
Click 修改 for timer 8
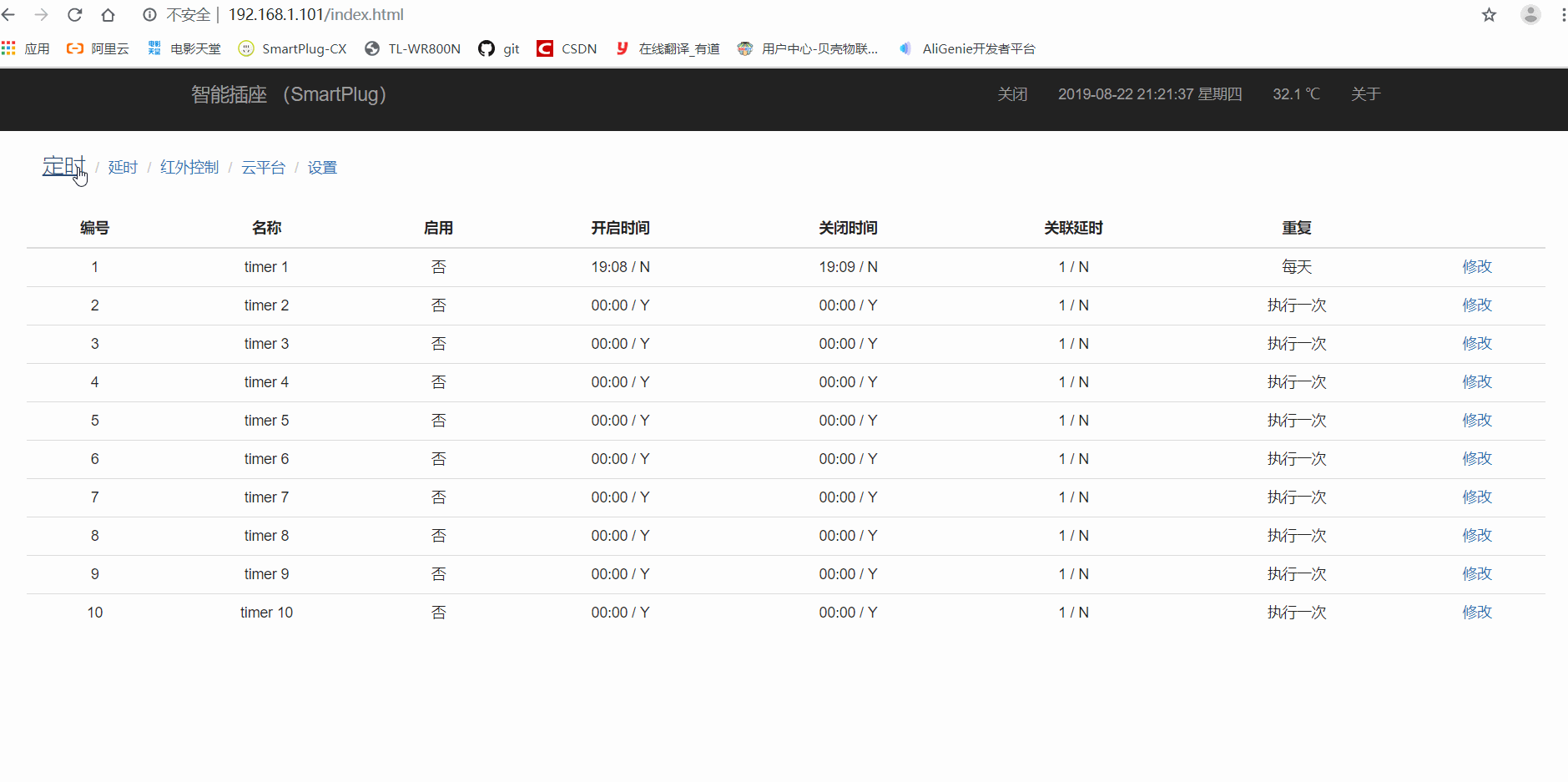pos(1477,536)
